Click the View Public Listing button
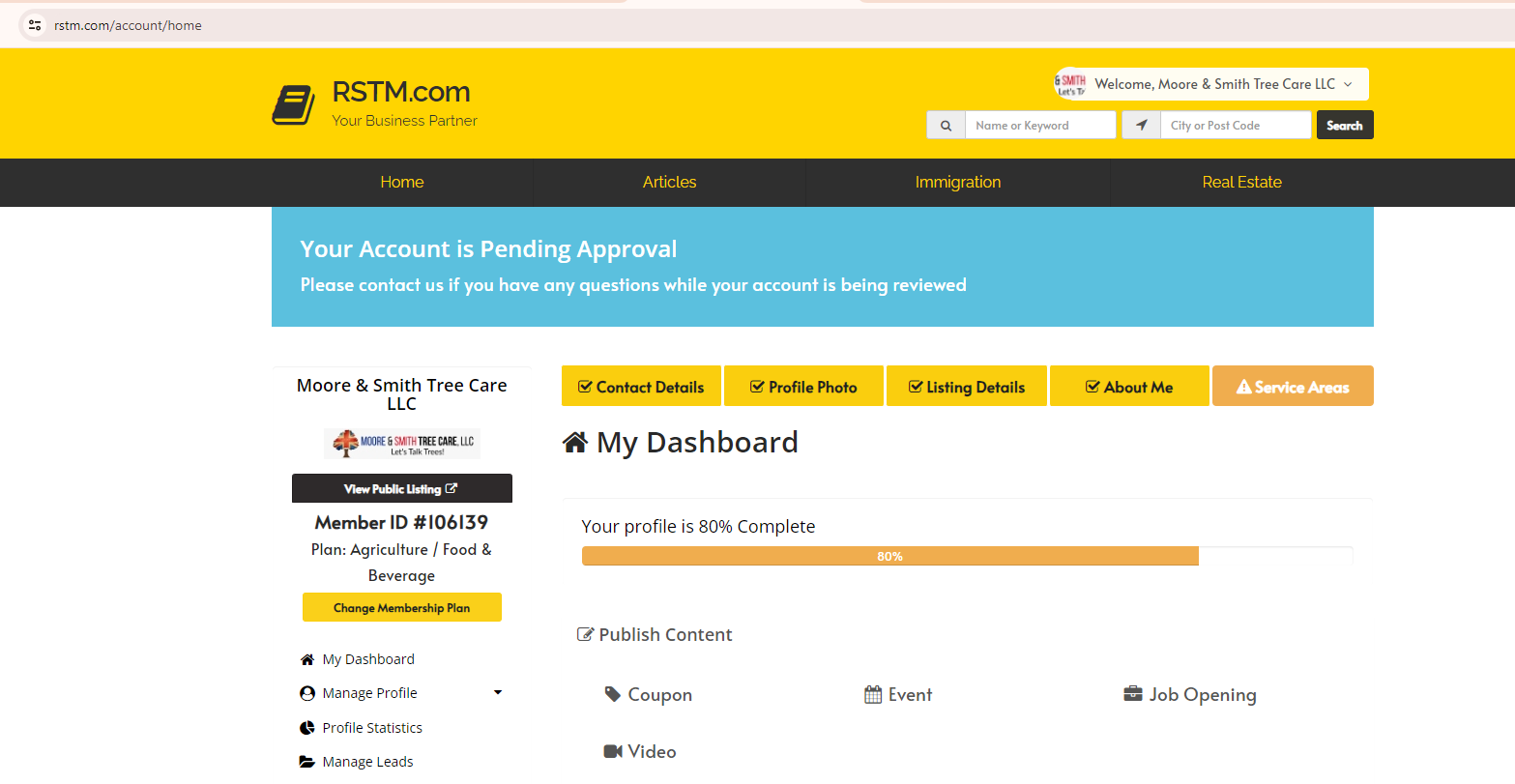 click(x=401, y=489)
